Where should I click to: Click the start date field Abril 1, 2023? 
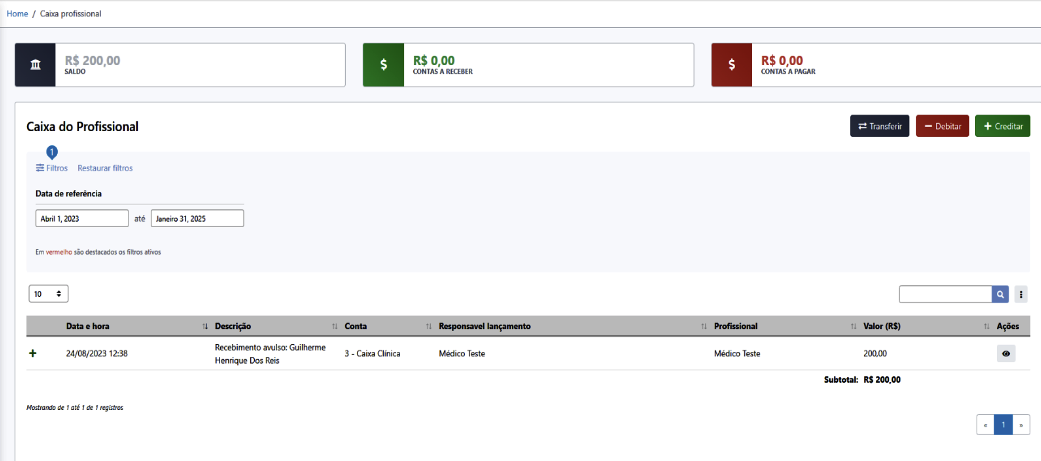point(82,218)
